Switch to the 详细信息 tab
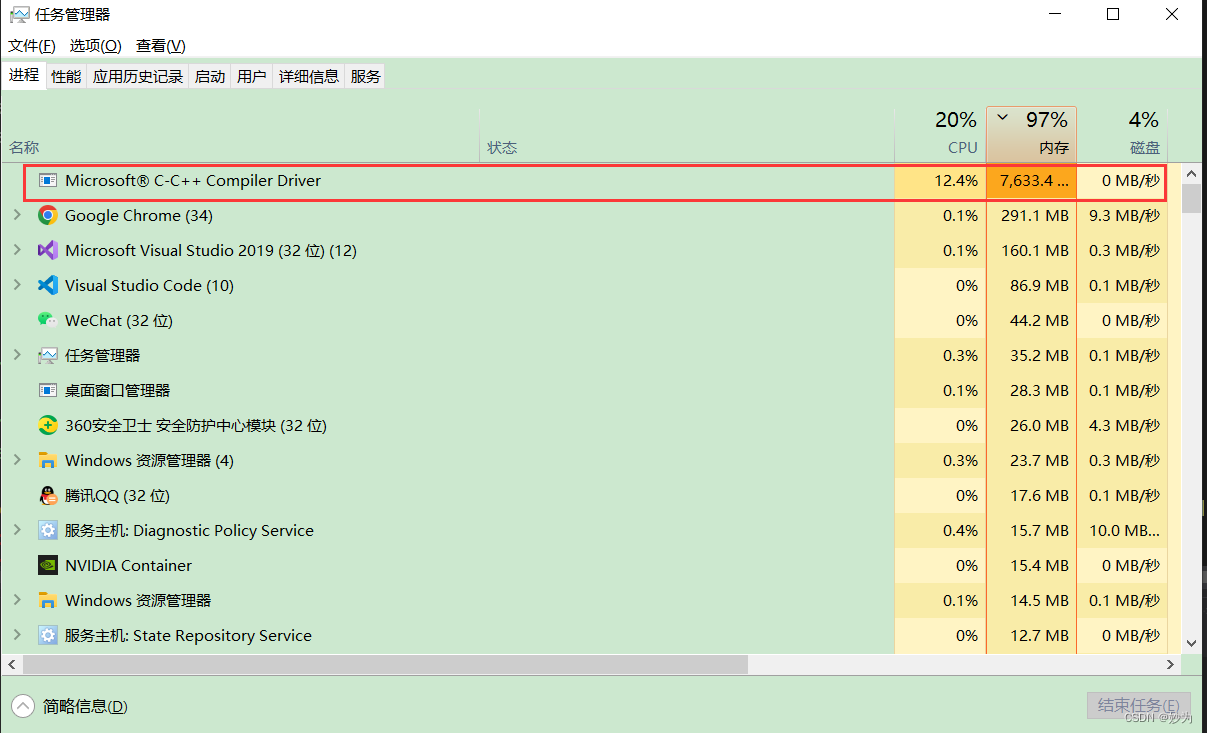This screenshot has width=1207, height=733. click(x=309, y=76)
